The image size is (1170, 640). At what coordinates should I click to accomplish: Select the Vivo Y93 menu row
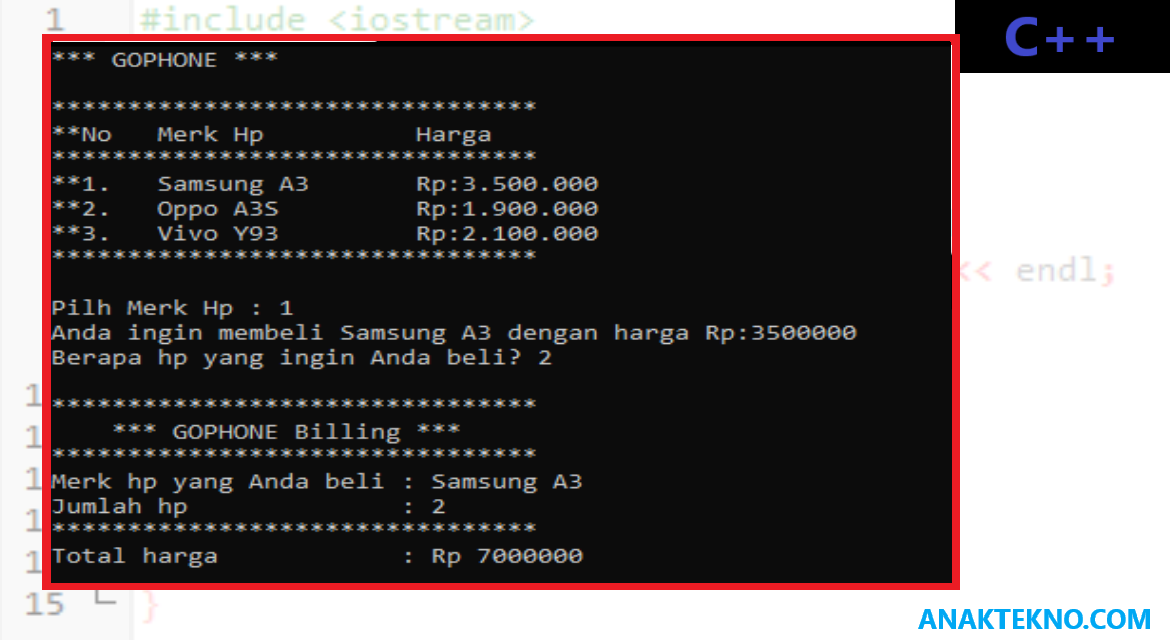point(325,233)
